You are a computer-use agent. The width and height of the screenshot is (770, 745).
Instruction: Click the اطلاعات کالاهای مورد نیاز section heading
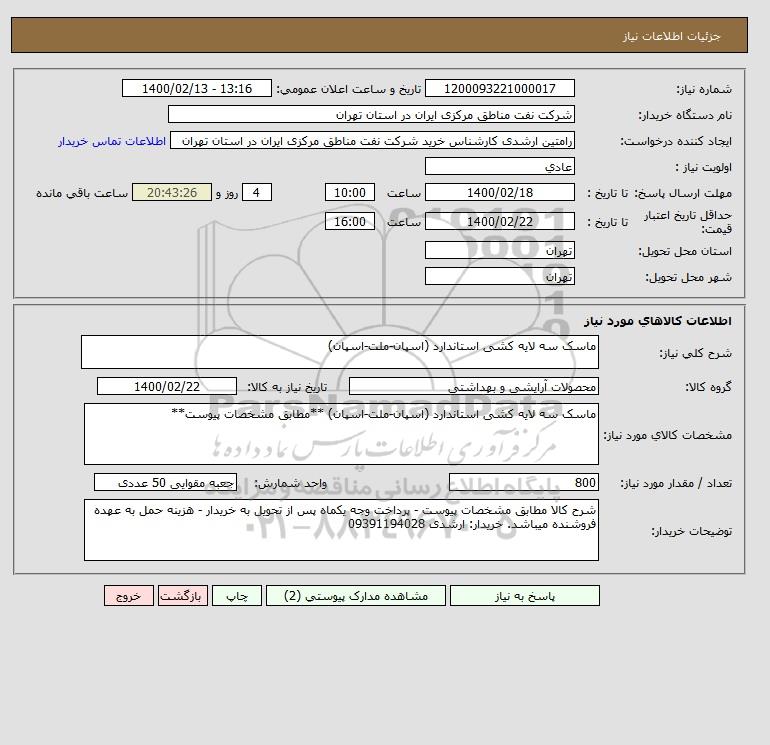(x=658, y=321)
